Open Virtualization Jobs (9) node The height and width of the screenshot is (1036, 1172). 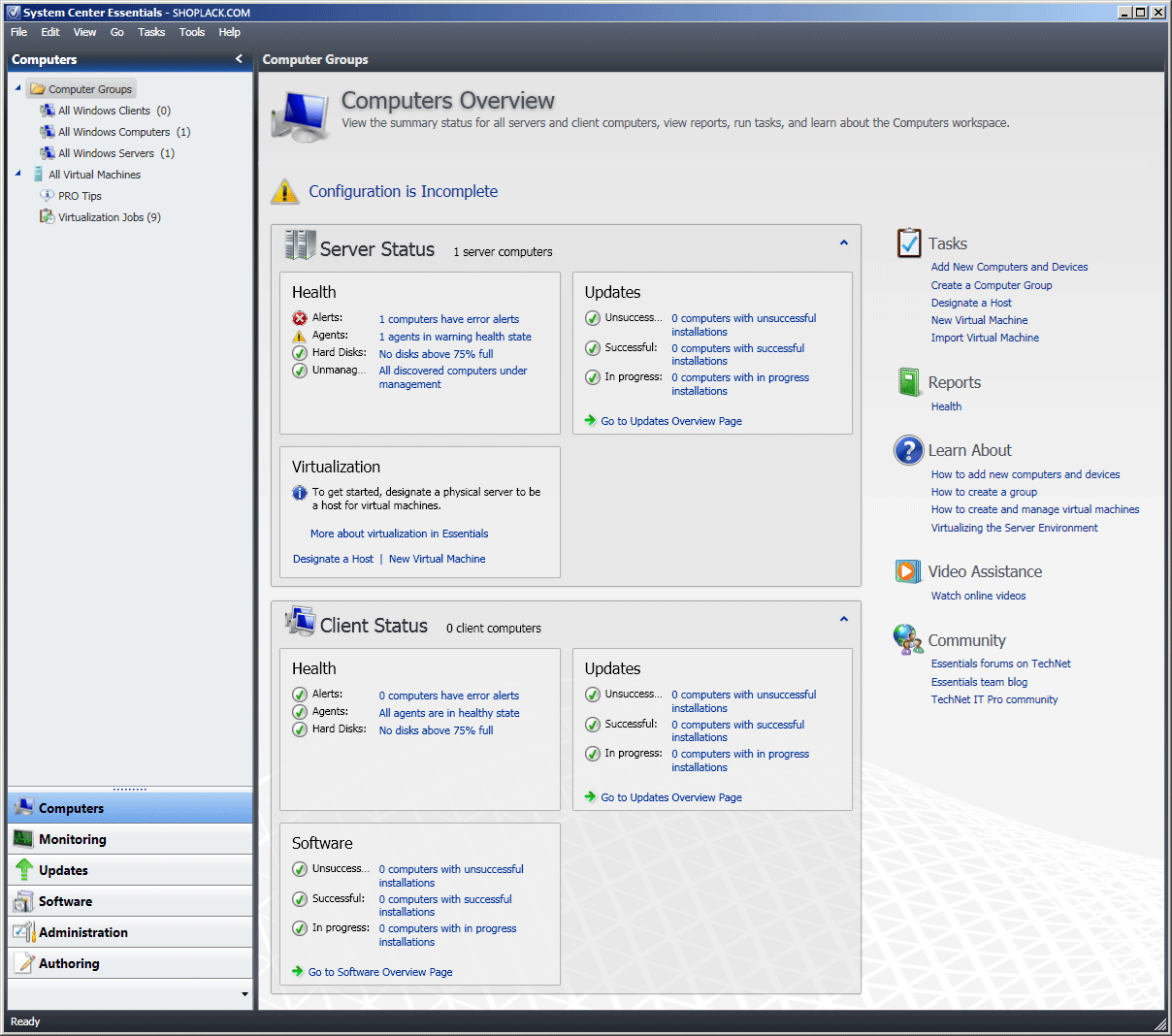coord(110,217)
